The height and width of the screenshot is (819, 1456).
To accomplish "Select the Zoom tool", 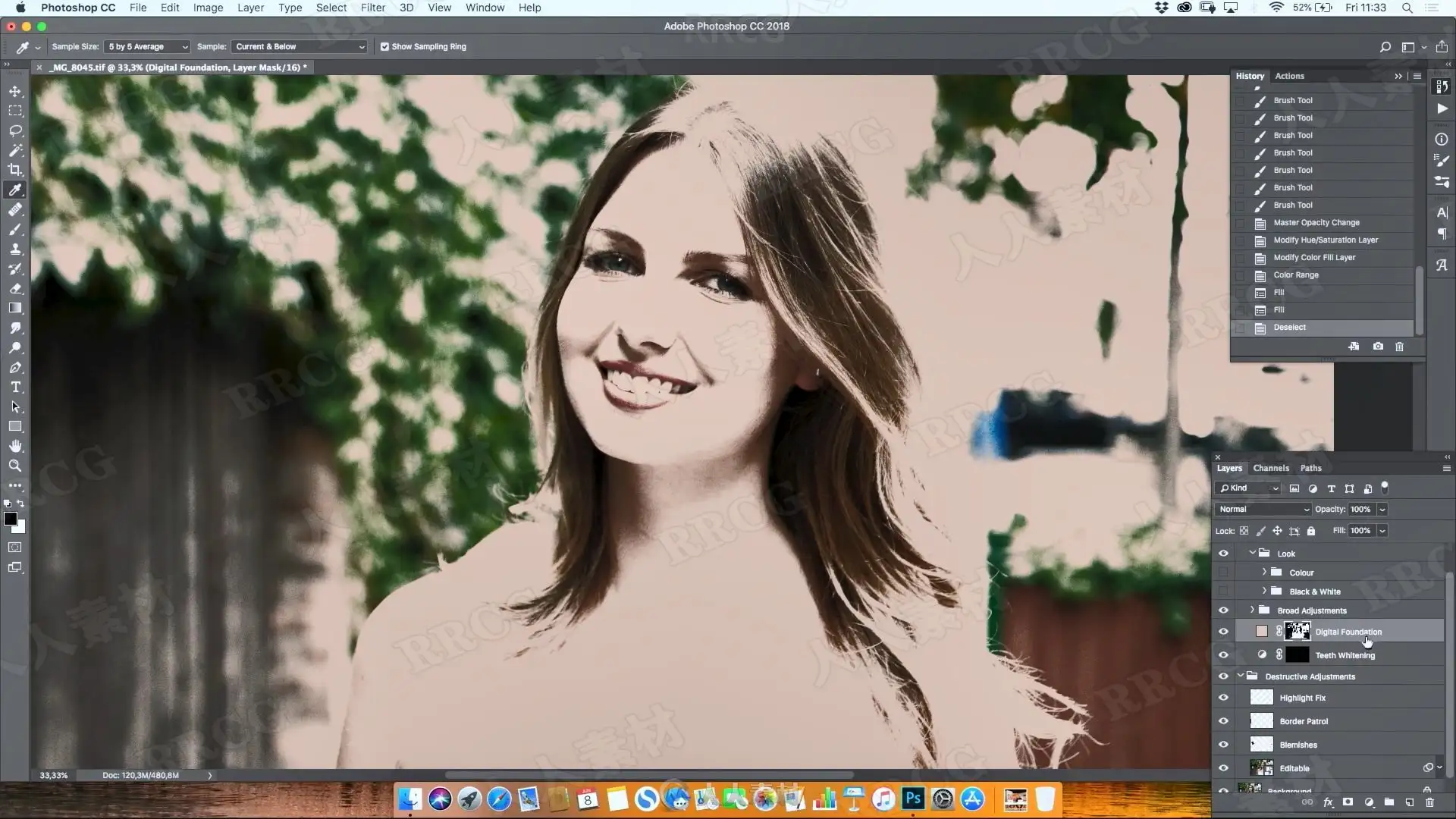I will coord(15,466).
